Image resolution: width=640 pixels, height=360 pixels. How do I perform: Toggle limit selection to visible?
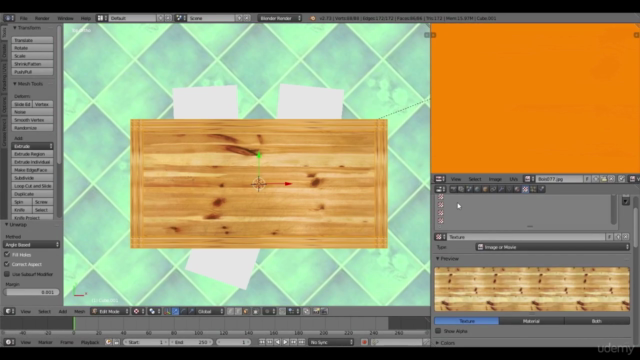256,311
